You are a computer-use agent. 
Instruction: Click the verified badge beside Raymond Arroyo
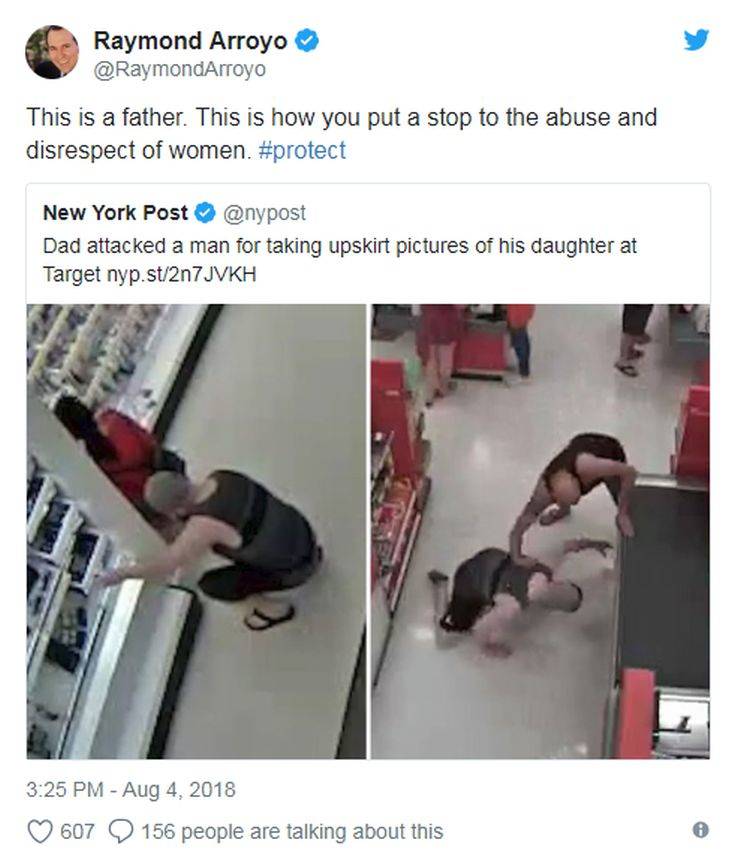coord(307,41)
